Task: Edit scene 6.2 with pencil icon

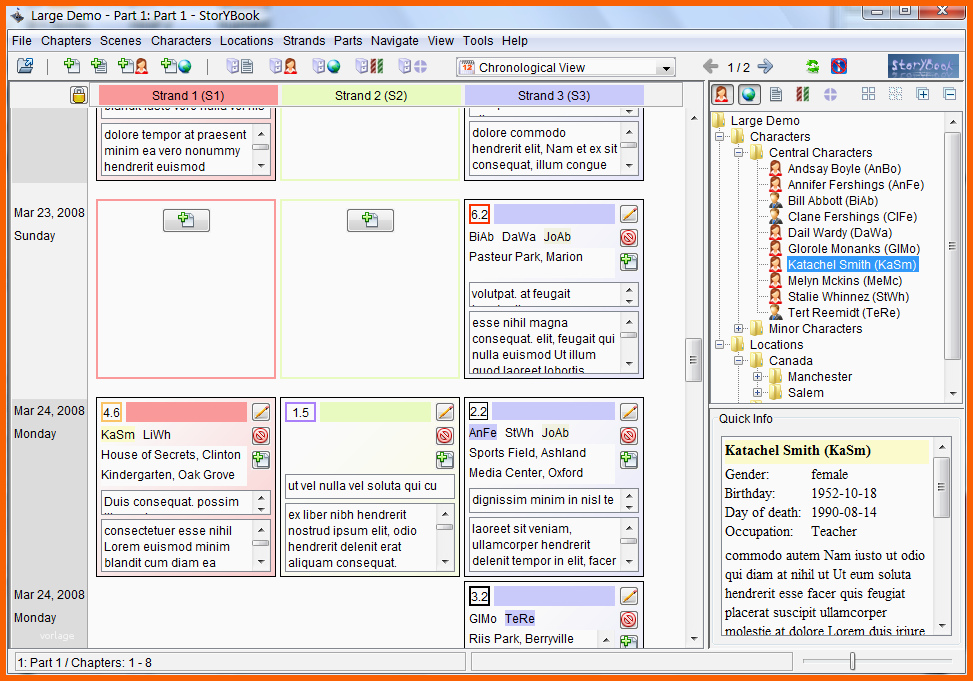Action: pos(629,214)
